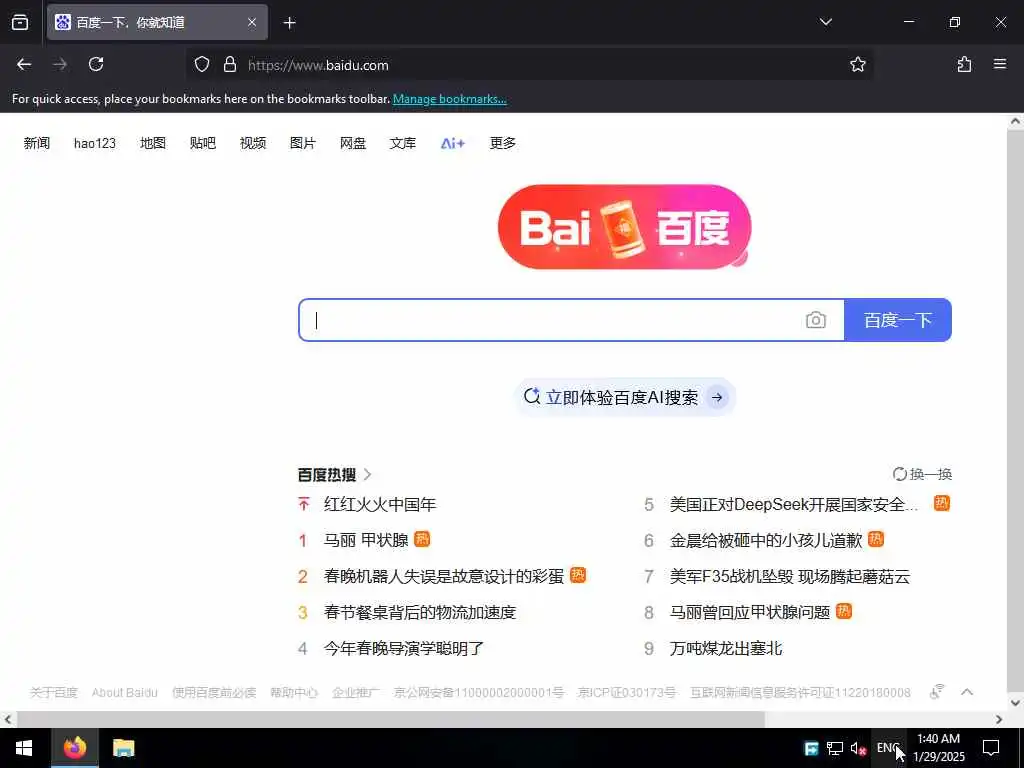Click the accessibility icon in footer
This screenshot has width=1024, height=768.
(x=937, y=692)
